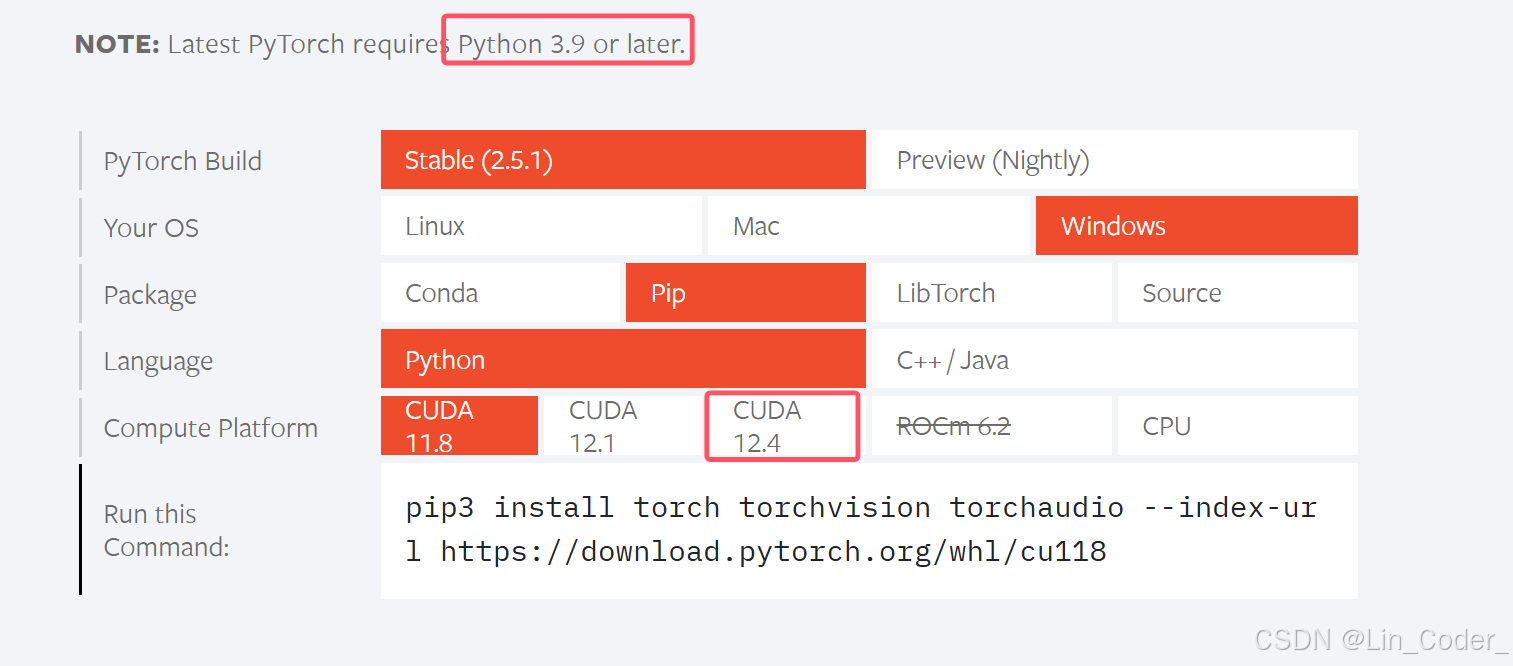Select the Preview (Nightly) build option
Image resolution: width=1513 pixels, height=666 pixels.
1115,160
